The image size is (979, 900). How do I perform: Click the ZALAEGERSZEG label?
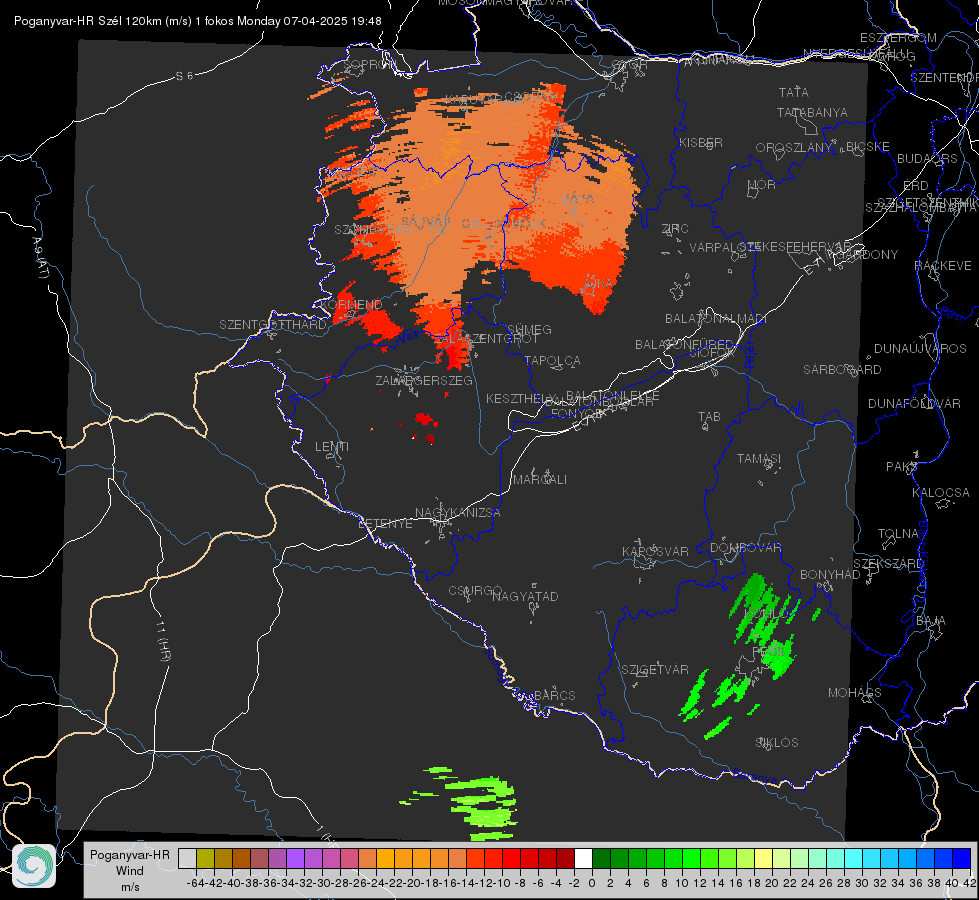(424, 380)
